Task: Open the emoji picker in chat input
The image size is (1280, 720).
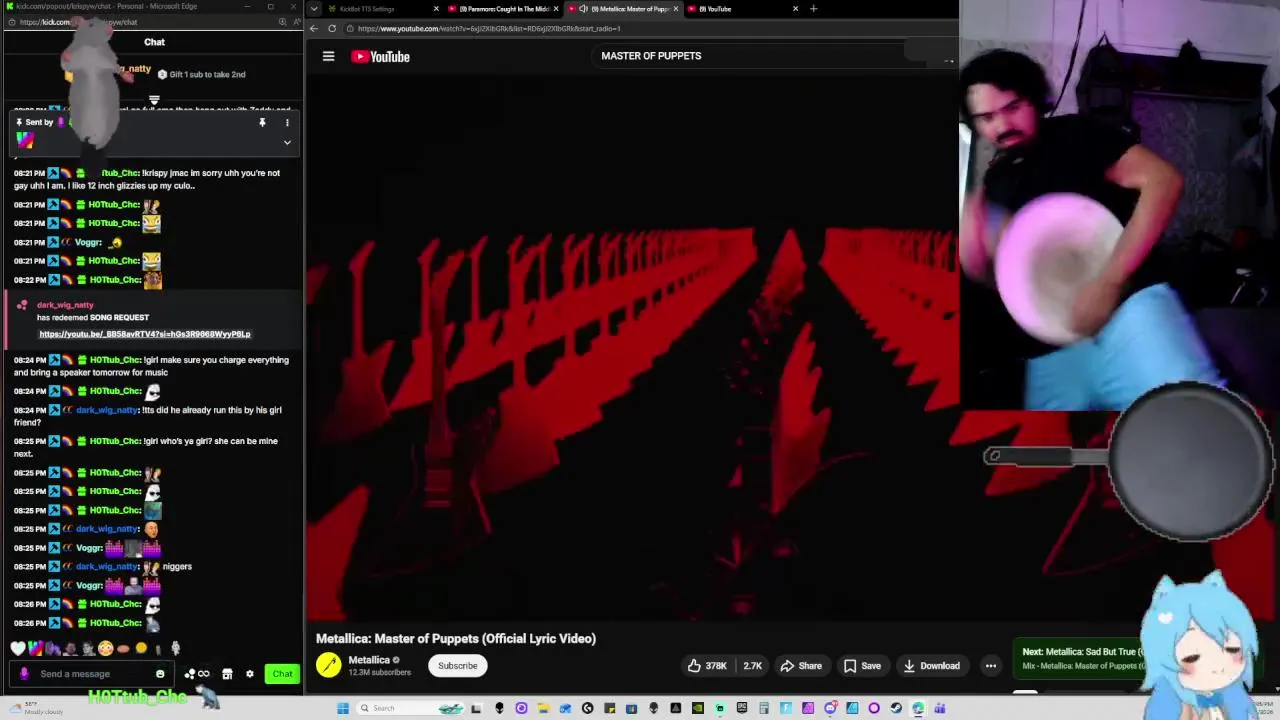Action: tap(160, 674)
